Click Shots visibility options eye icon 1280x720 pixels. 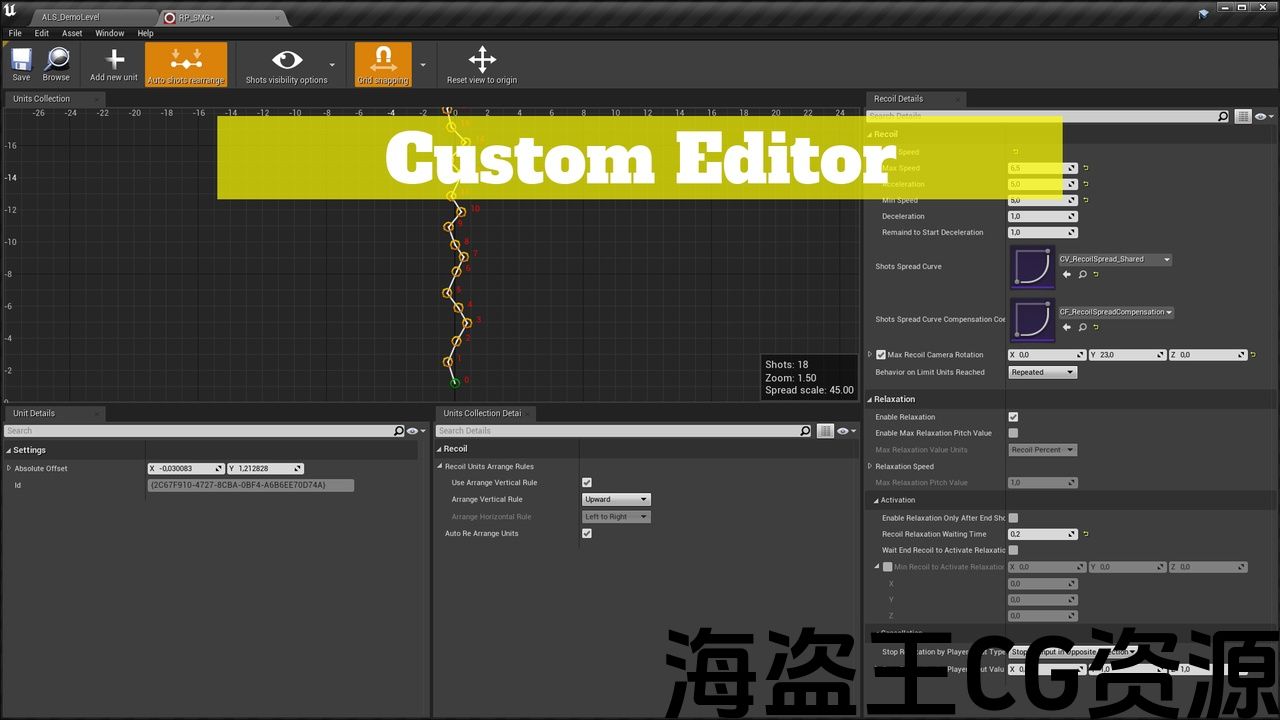click(x=286, y=61)
